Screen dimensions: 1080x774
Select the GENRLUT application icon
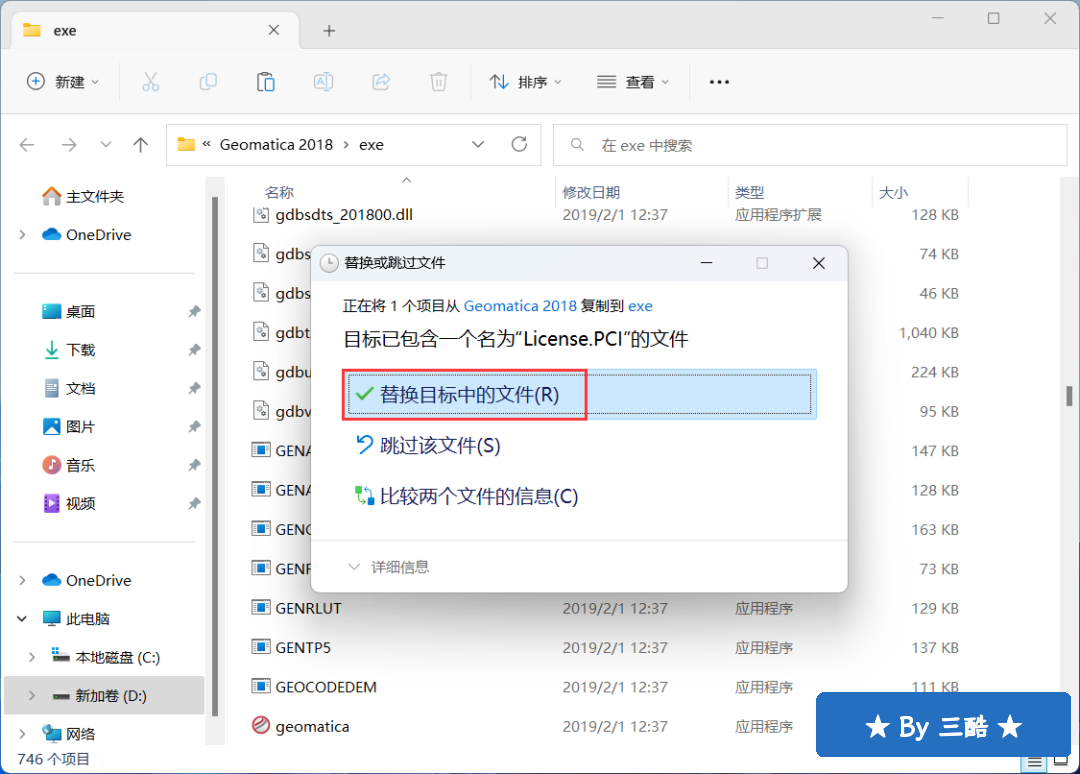click(x=260, y=608)
